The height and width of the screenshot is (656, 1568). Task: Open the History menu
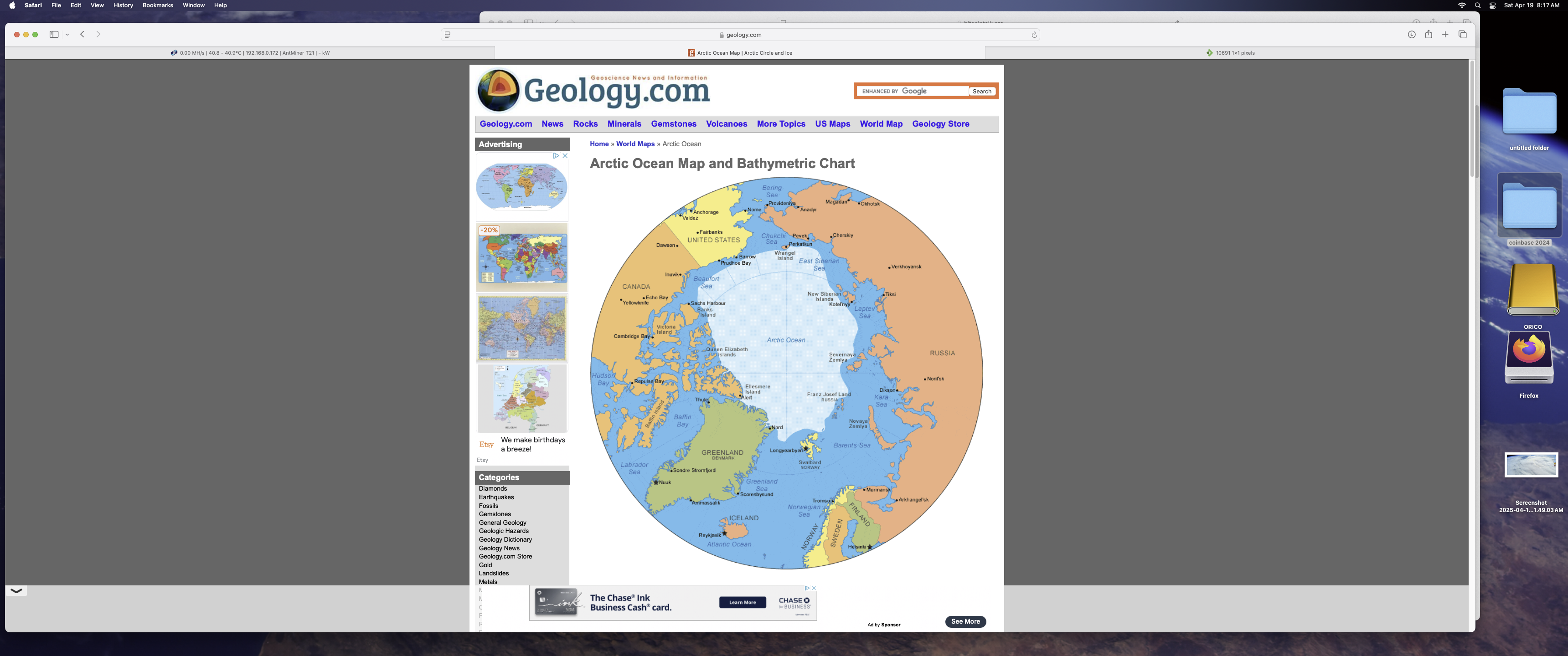pyautogui.click(x=123, y=5)
